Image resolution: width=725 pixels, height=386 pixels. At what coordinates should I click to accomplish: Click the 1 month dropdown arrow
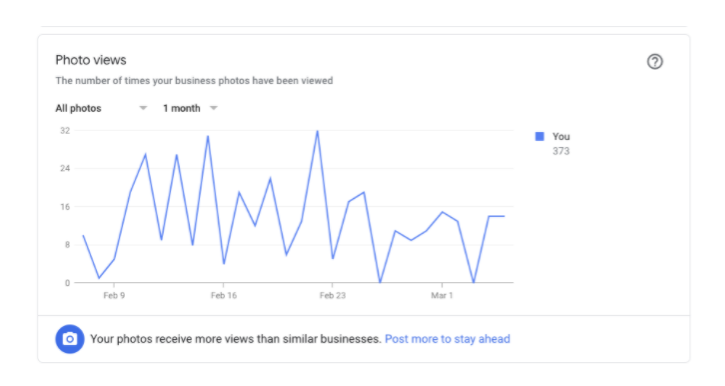[214, 108]
